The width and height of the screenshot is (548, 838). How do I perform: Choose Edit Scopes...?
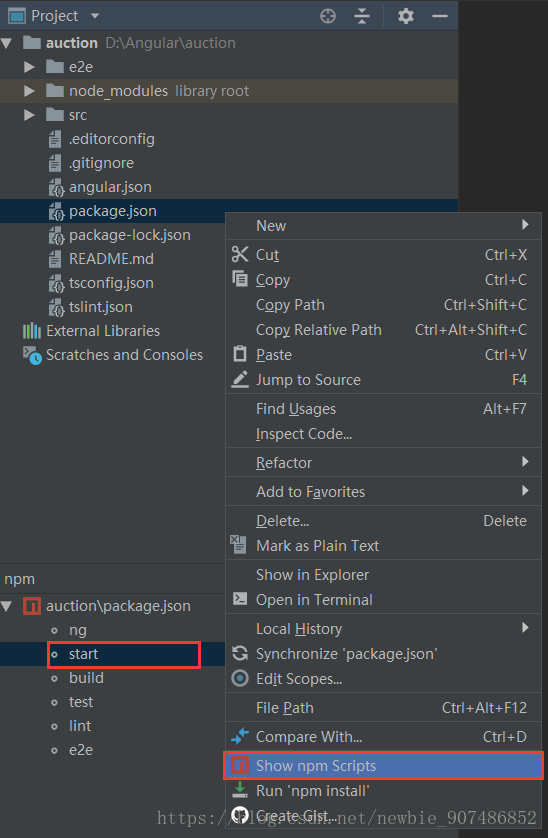pyautogui.click(x=383, y=679)
